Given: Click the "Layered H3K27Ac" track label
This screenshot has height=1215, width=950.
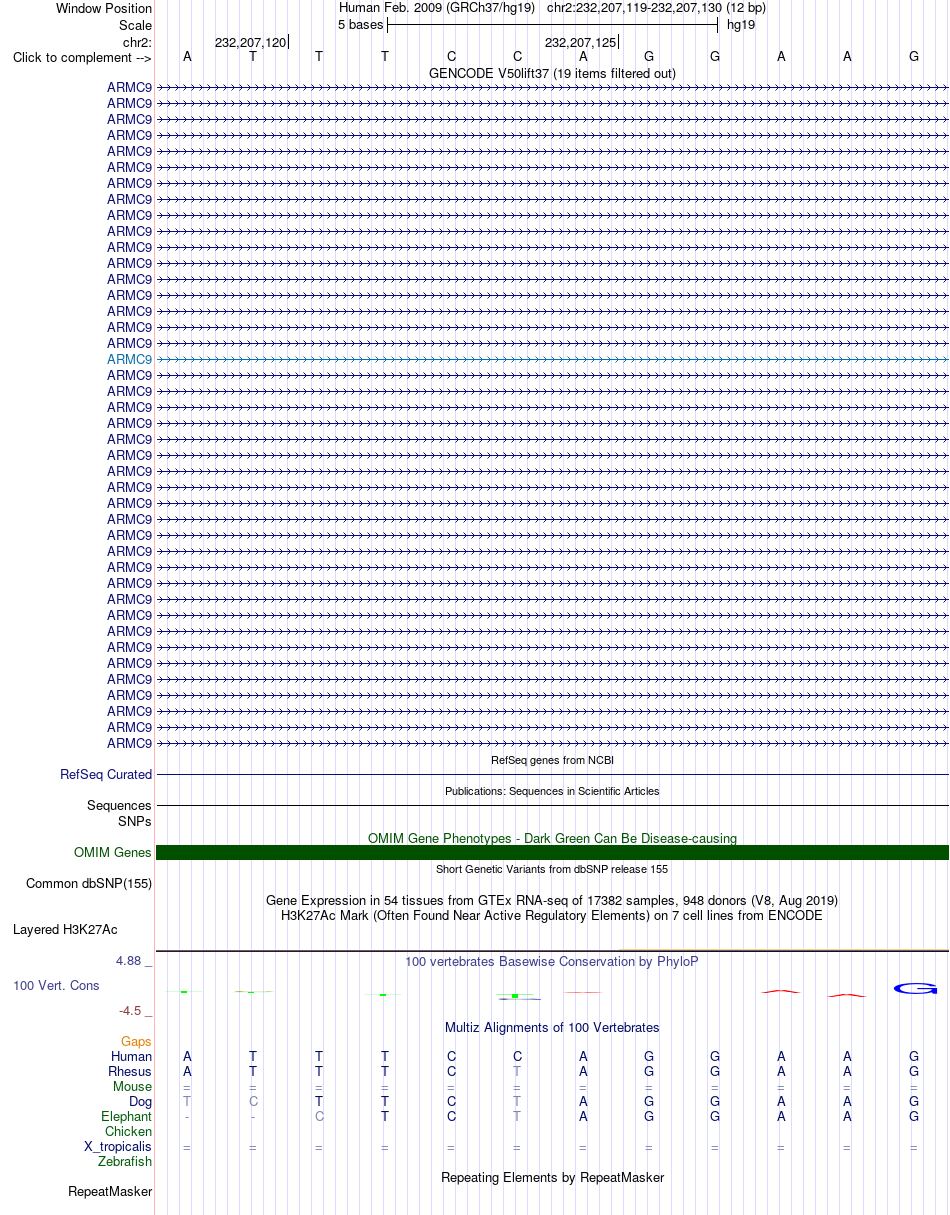Looking at the screenshot, I should point(65,929).
